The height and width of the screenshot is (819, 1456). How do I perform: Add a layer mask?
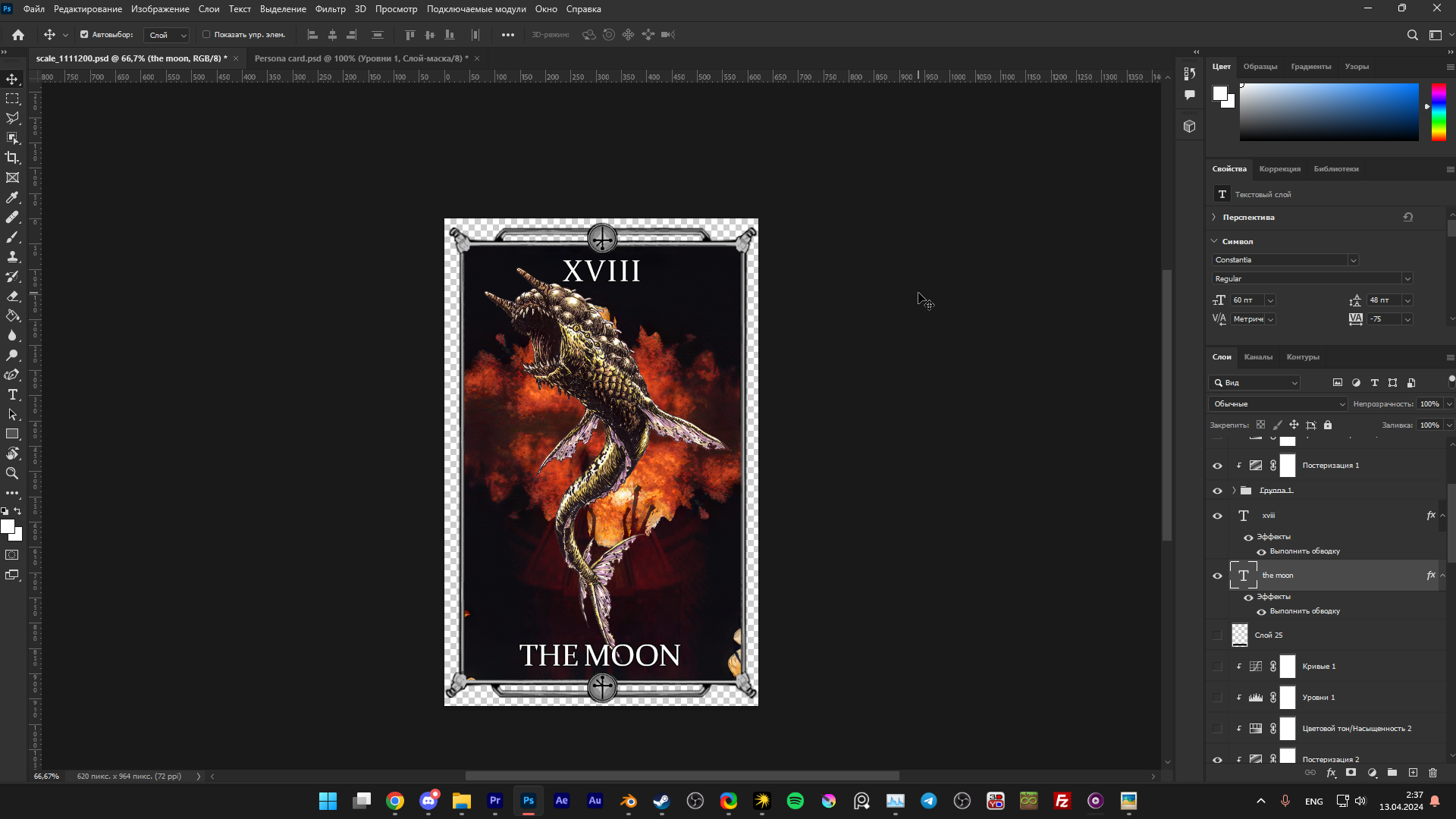coord(1351,773)
